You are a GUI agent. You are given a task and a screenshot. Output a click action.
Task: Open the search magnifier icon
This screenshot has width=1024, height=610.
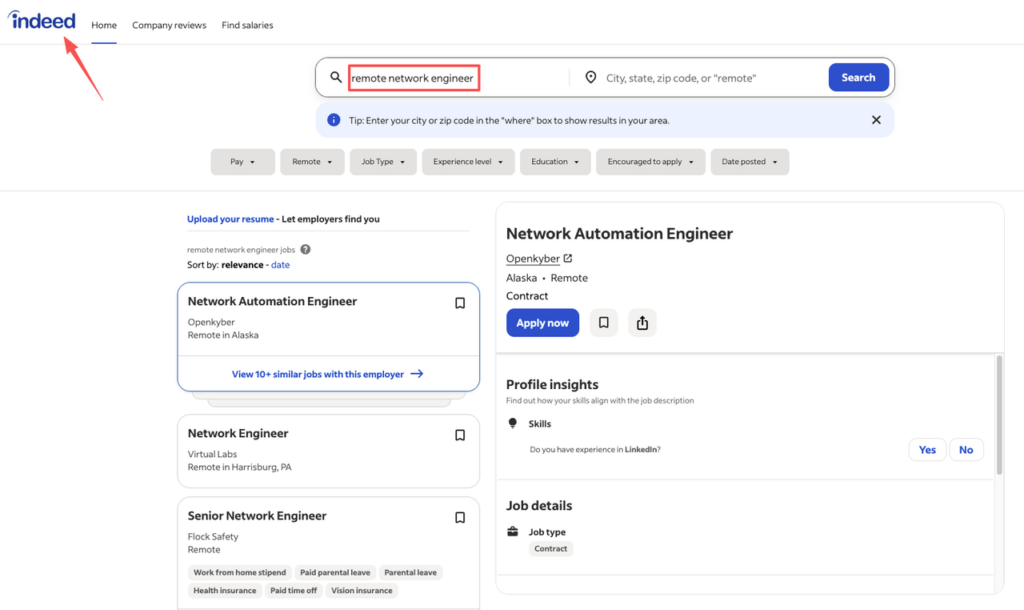point(335,76)
